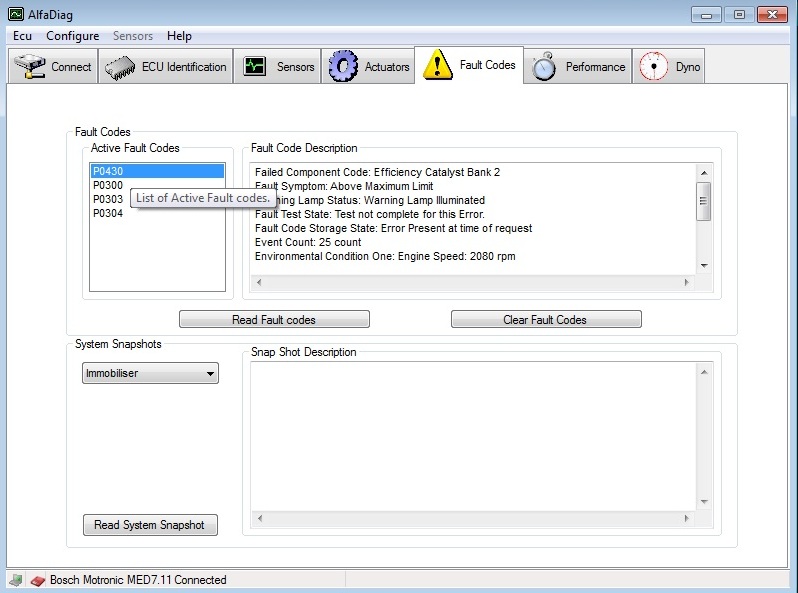Click the red connection icon in status bar
Viewport: 798px width, 593px height.
tap(37, 580)
